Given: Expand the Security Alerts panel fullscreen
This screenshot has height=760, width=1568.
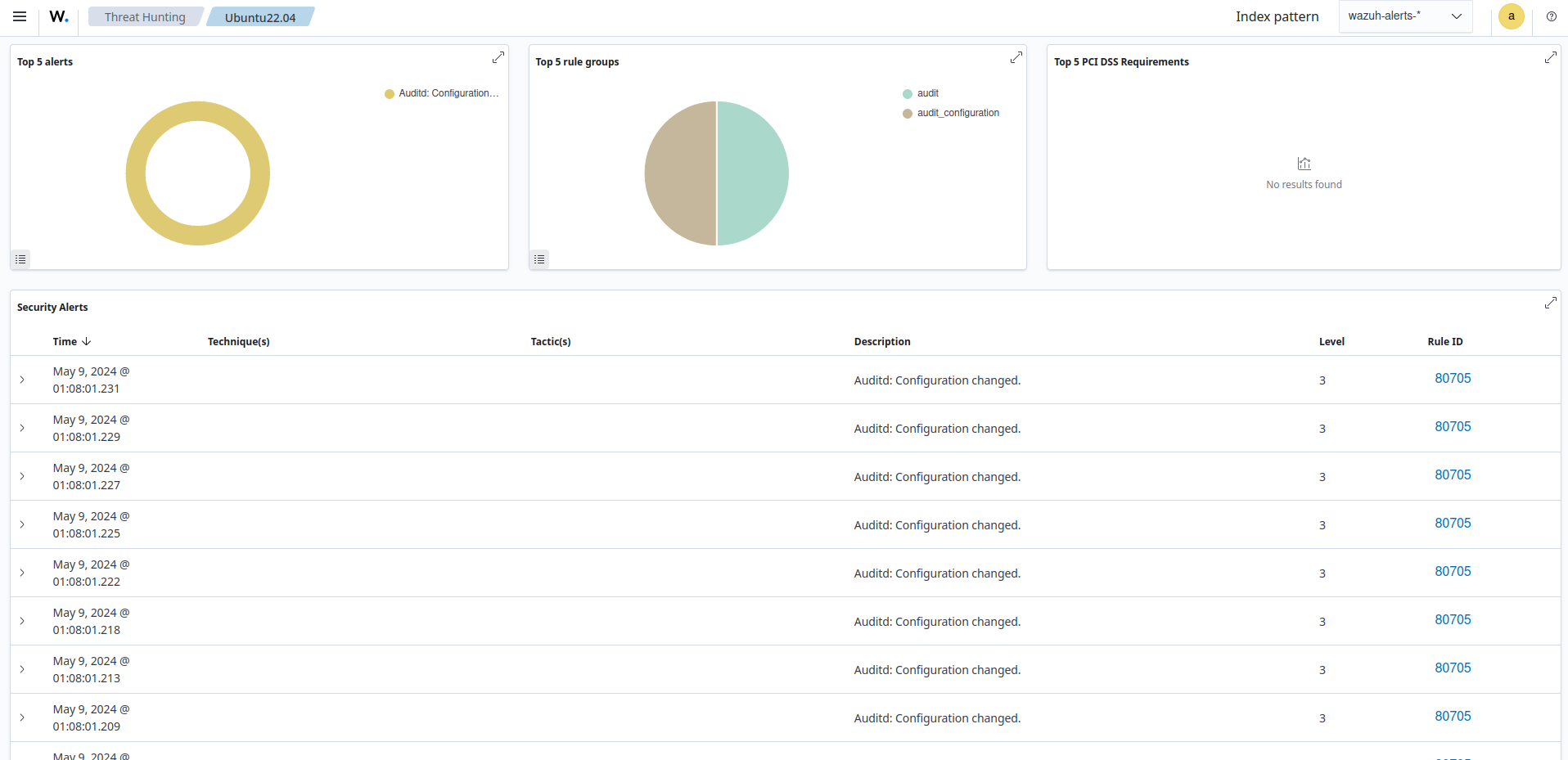Looking at the screenshot, I should (1551, 302).
